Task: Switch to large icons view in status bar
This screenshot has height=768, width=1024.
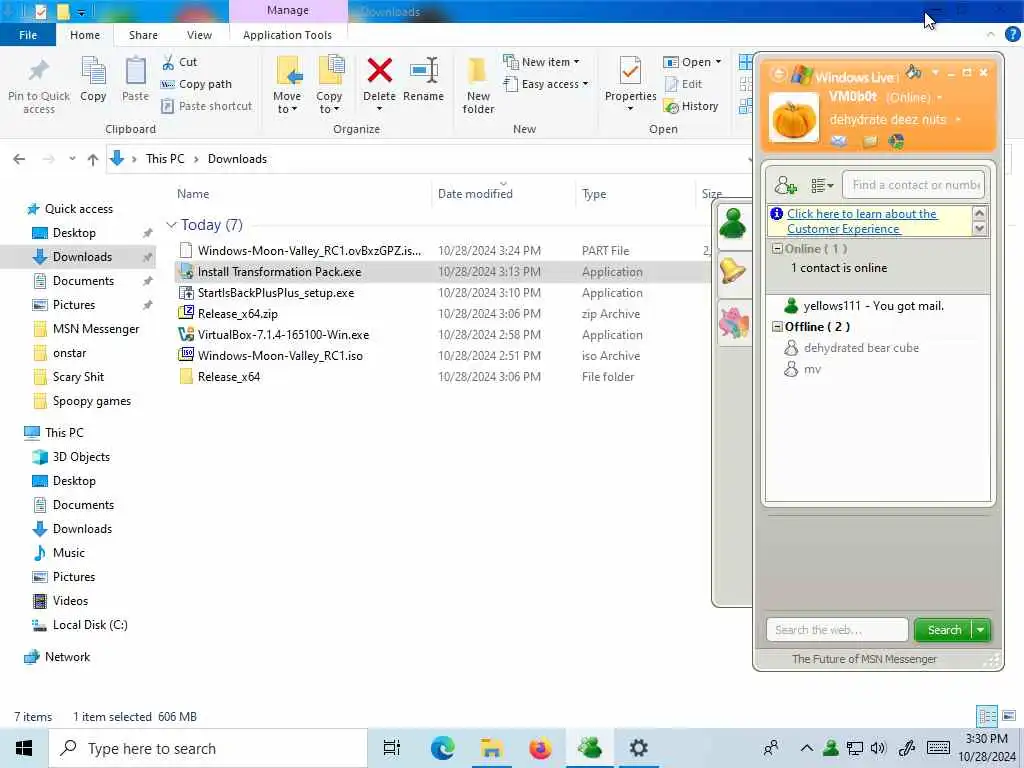Action: pos(1009,716)
